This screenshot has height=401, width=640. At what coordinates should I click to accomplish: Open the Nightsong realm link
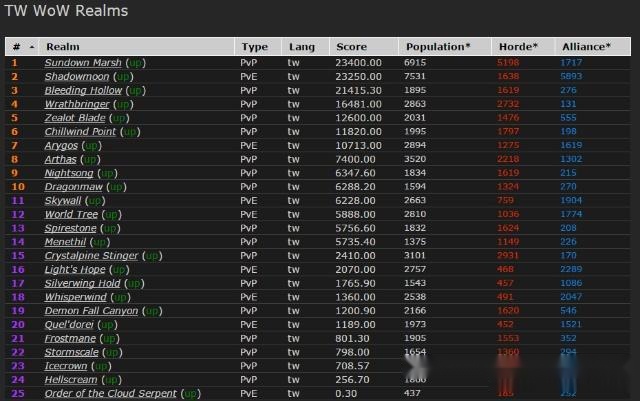click(x=69, y=173)
